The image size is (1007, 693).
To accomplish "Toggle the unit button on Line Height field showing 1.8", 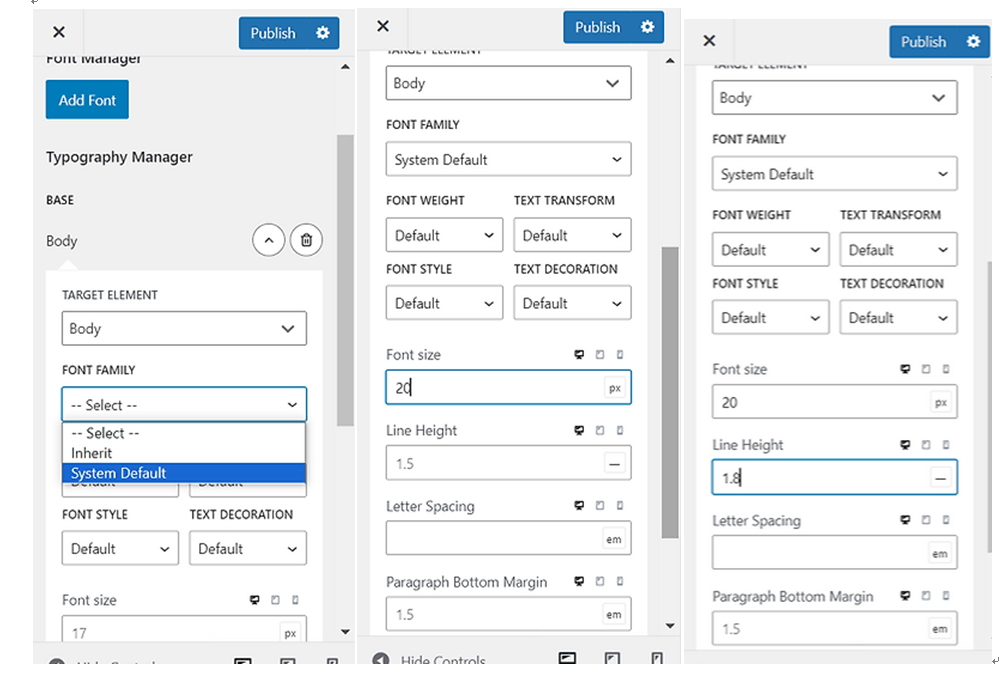I will pyautogui.click(x=939, y=478).
